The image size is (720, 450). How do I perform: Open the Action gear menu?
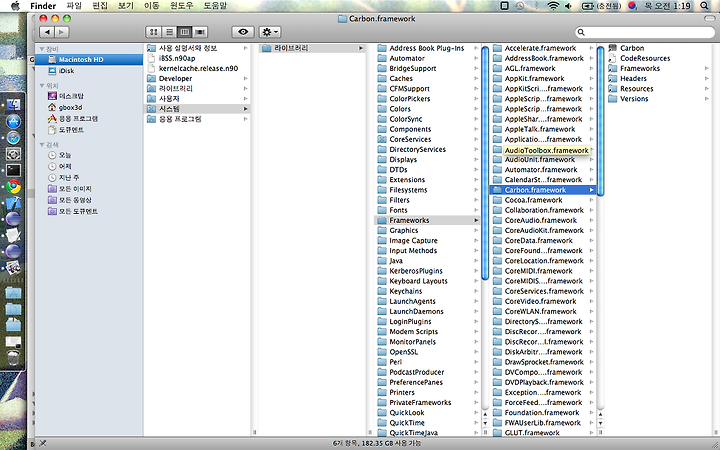click(270, 32)
